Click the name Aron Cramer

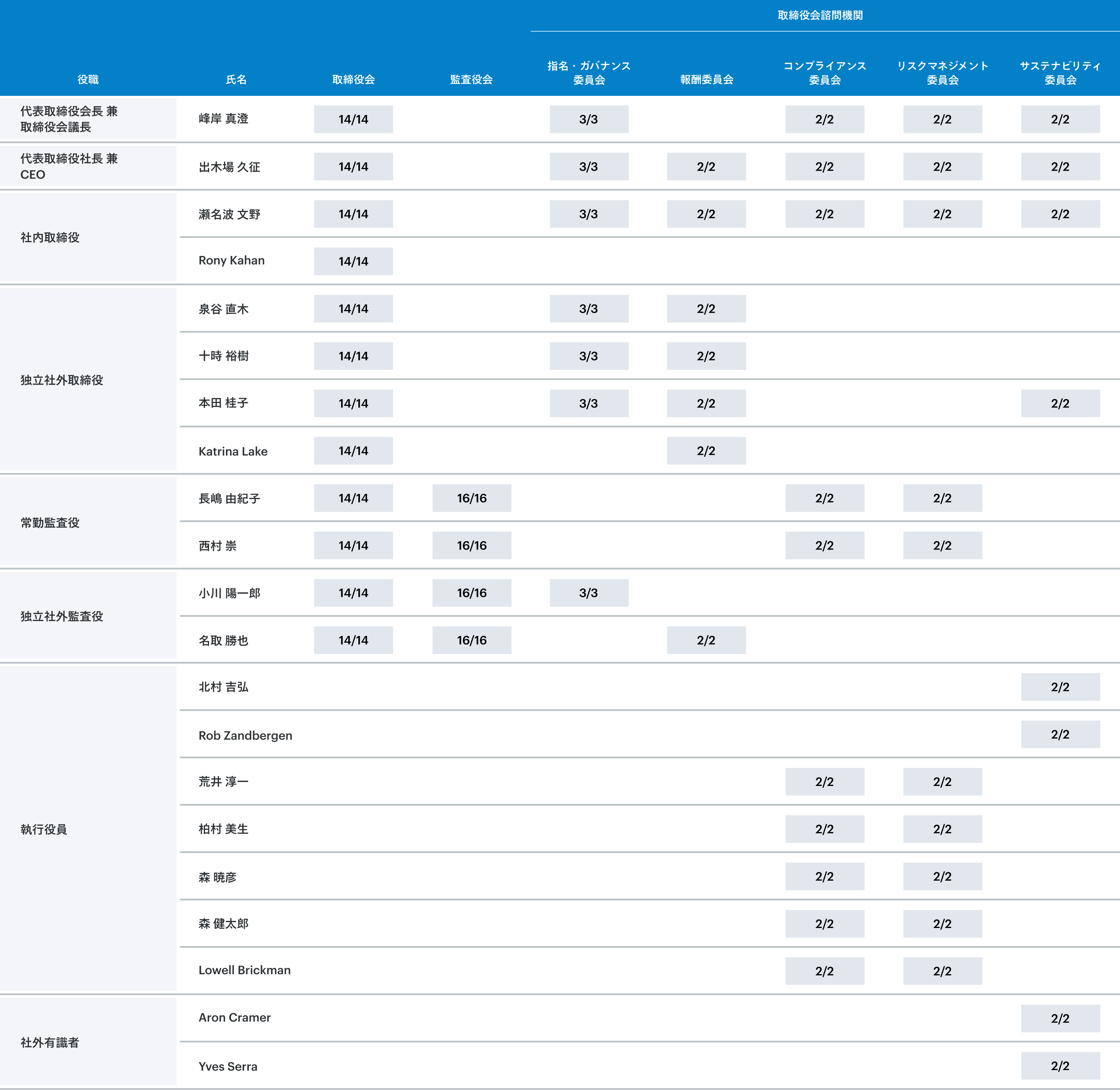tap(234, 1017)
